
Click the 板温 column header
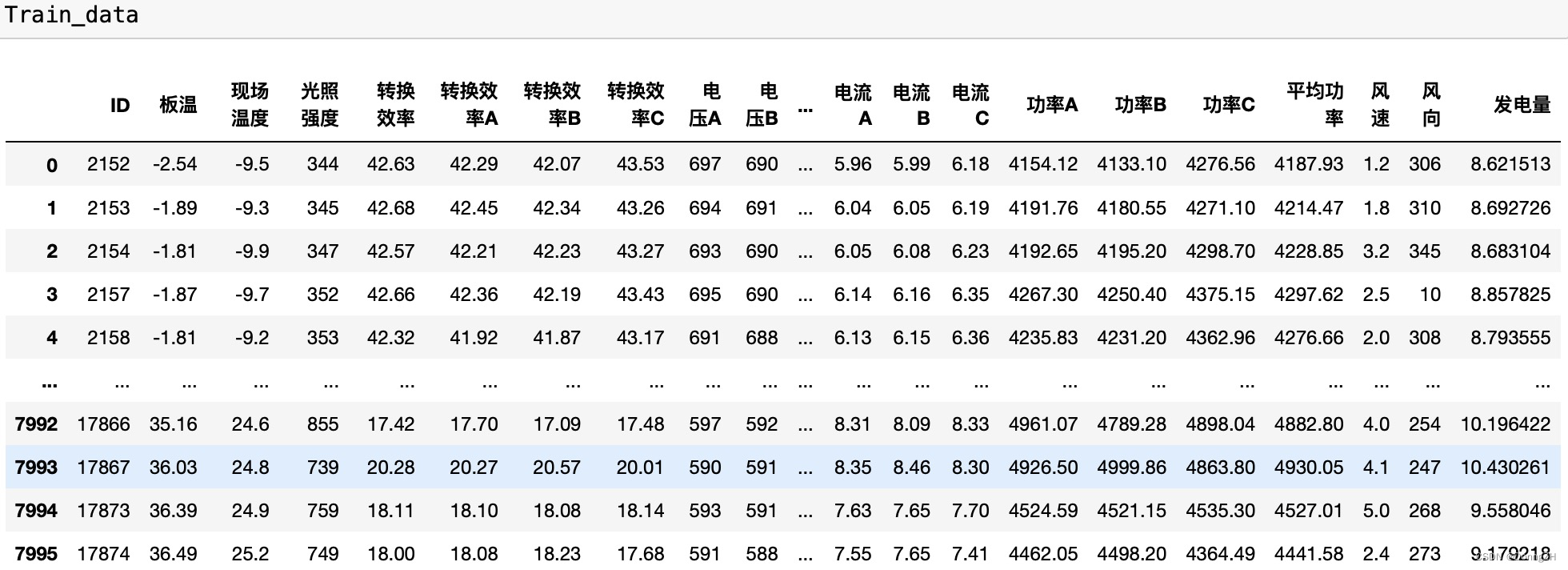(x=178, y=105)
